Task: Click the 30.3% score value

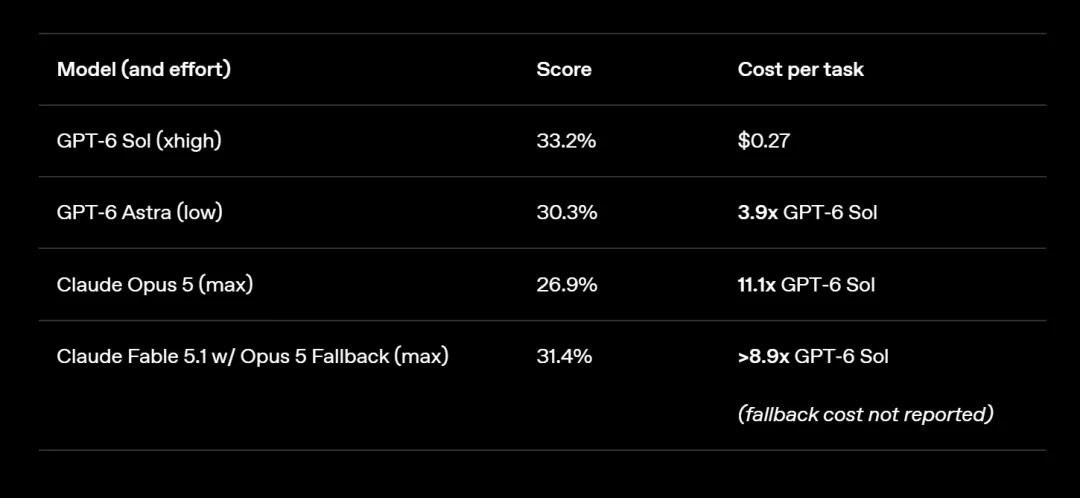Action: tap(567, 213)
